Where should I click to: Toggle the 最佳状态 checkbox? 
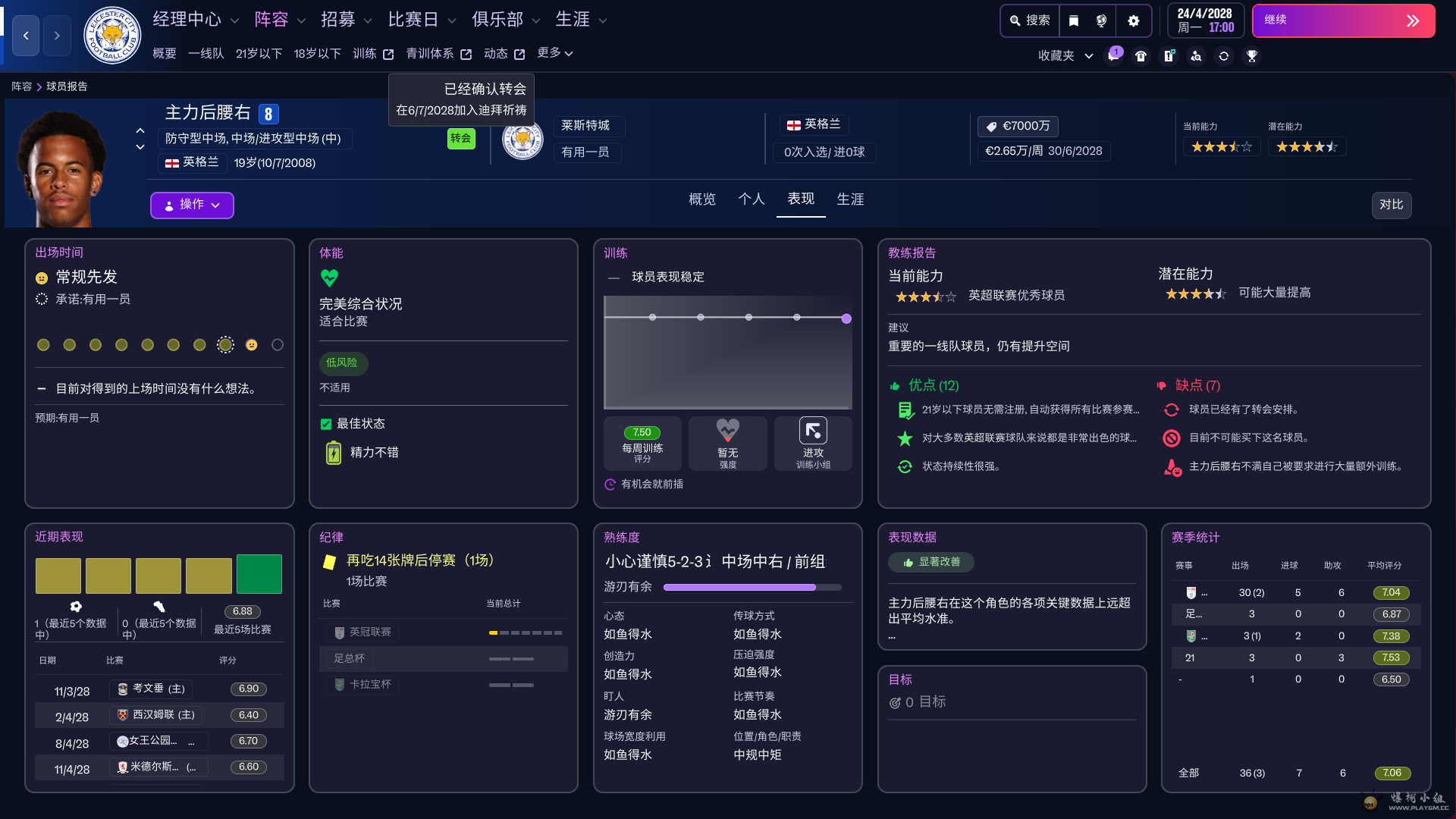tap(325, 424)
